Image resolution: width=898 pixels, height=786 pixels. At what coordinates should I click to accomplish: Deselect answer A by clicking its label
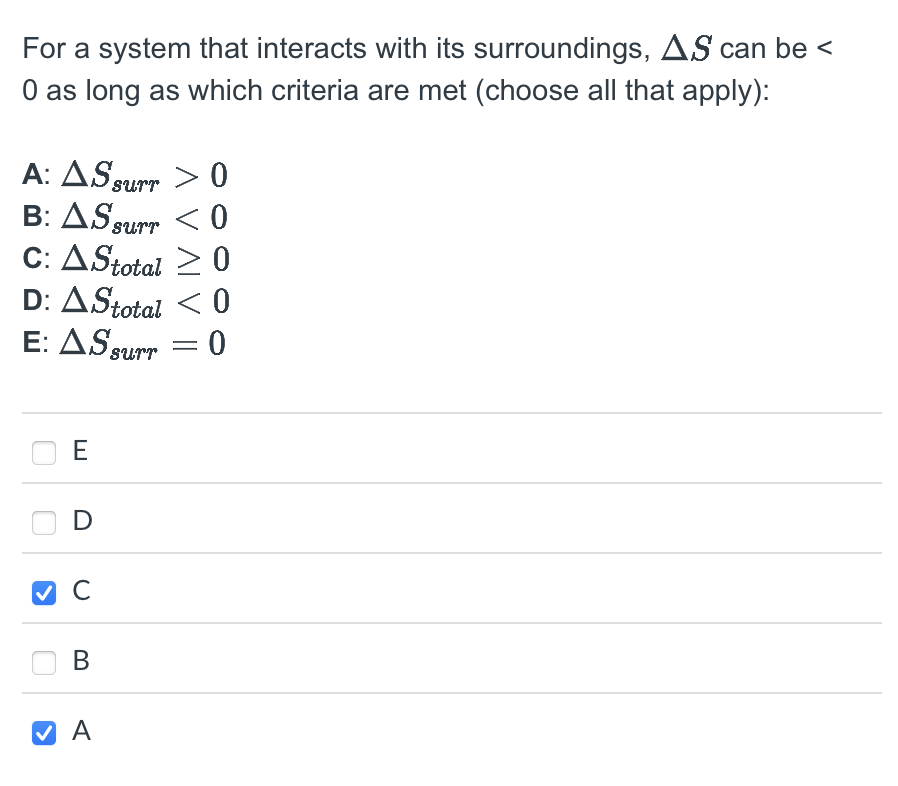click(x=79, y=732)
